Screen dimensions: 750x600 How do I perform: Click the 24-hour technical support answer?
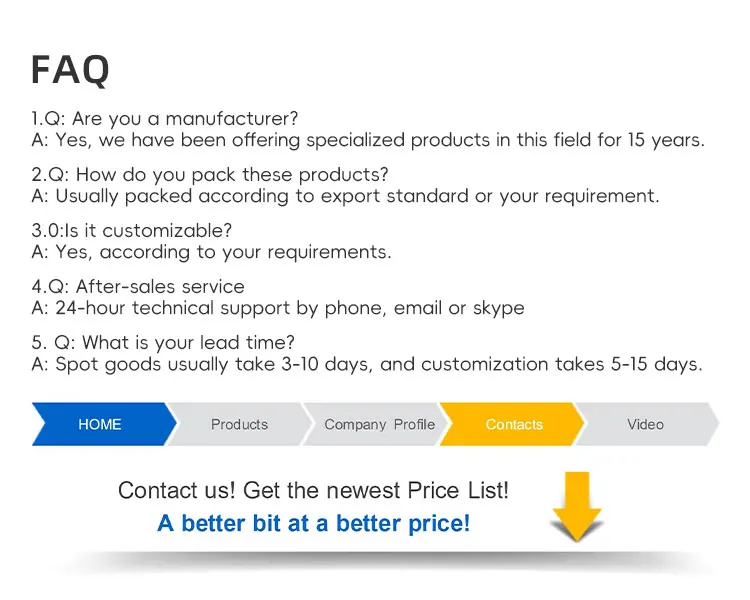click(x=278, y=308)
